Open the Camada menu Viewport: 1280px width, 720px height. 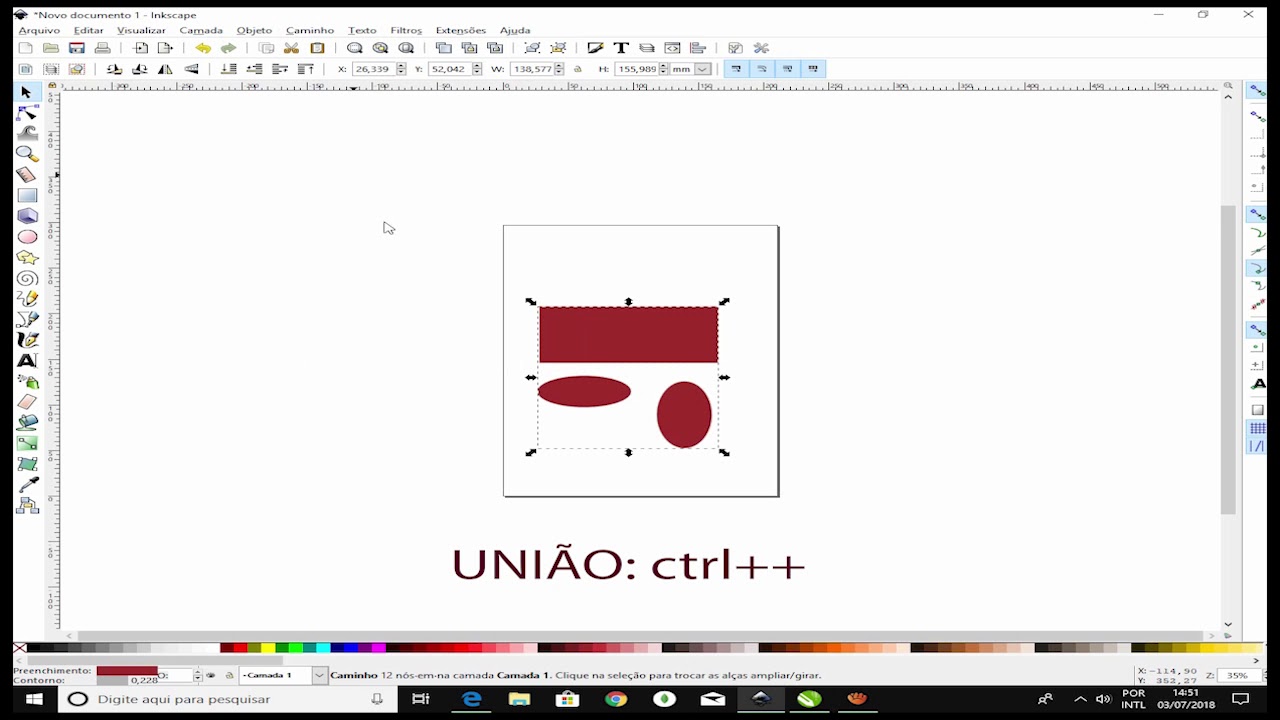201,30
